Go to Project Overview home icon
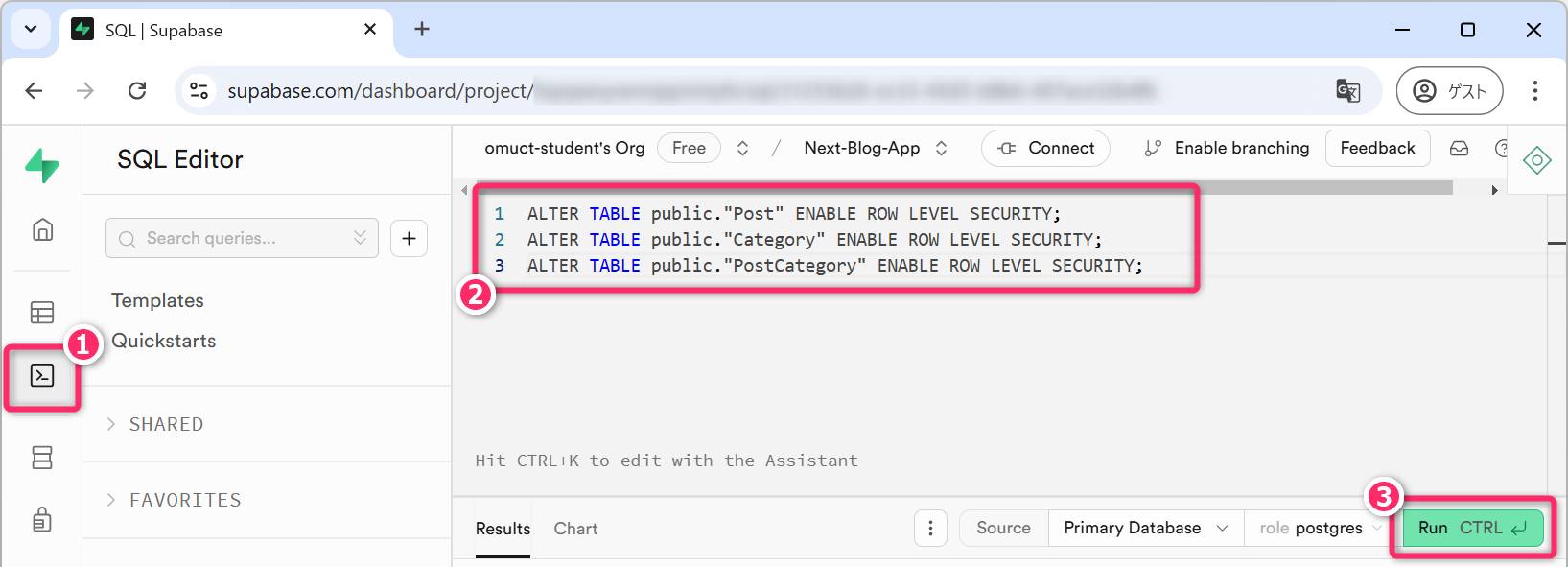Screen dimensions: 1568x567 point(42,230)
